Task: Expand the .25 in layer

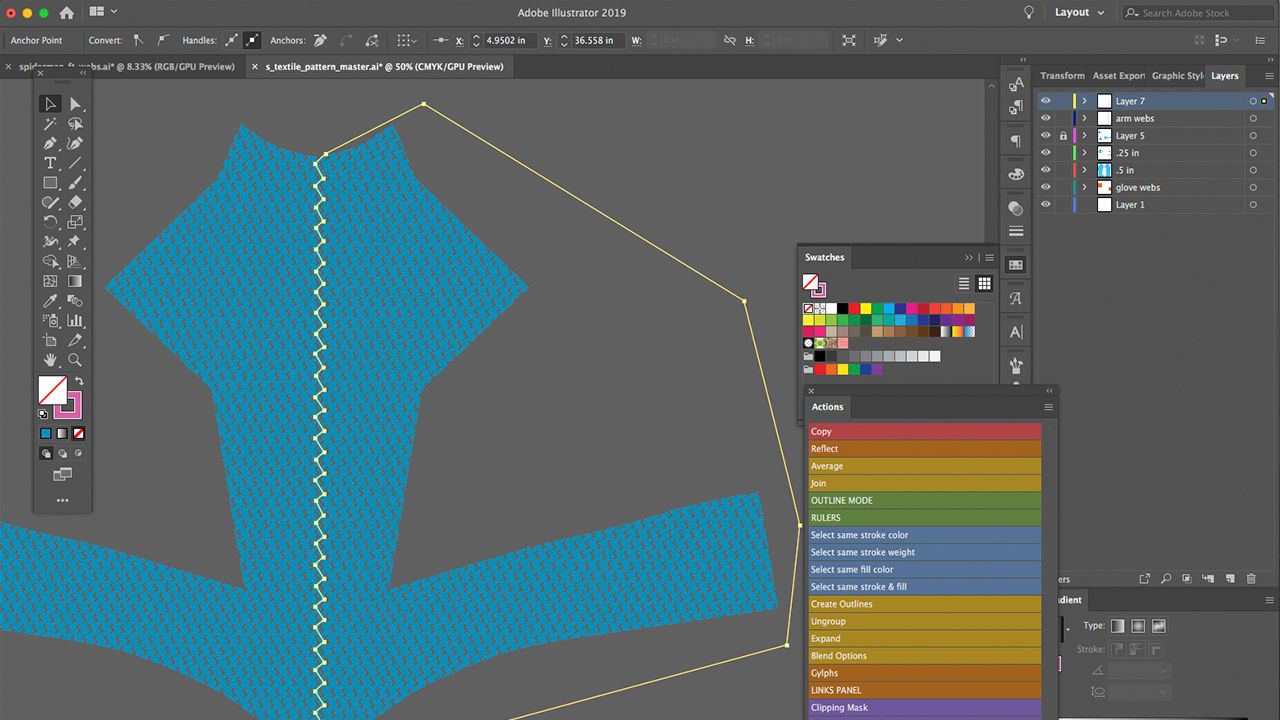Action: coord(1085,153)
